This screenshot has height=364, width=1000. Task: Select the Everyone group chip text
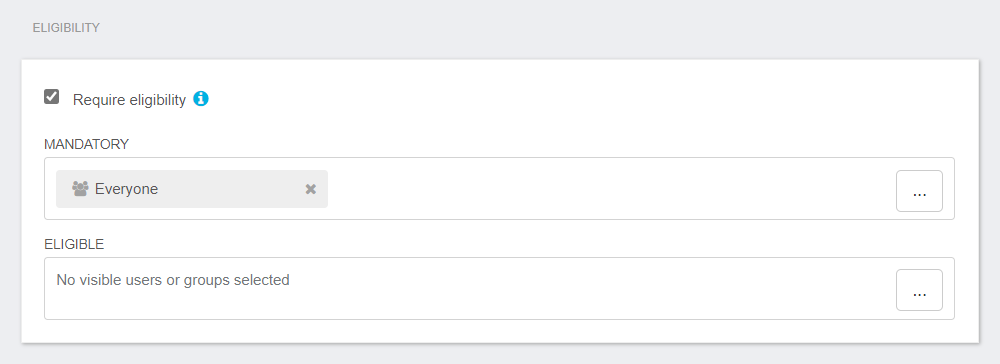tap(126, 189)
